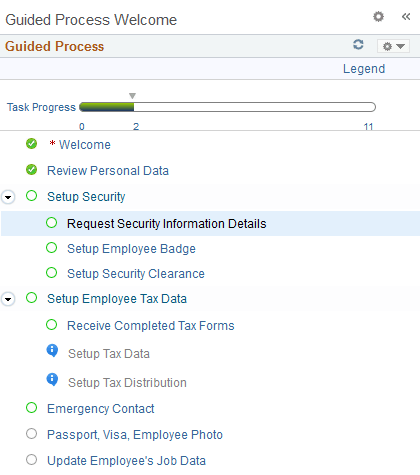Image resolution: width=420 pixels, height=475 pixels.
Task: Refresh the Guided Process pagelet
Action: point(358,44)
